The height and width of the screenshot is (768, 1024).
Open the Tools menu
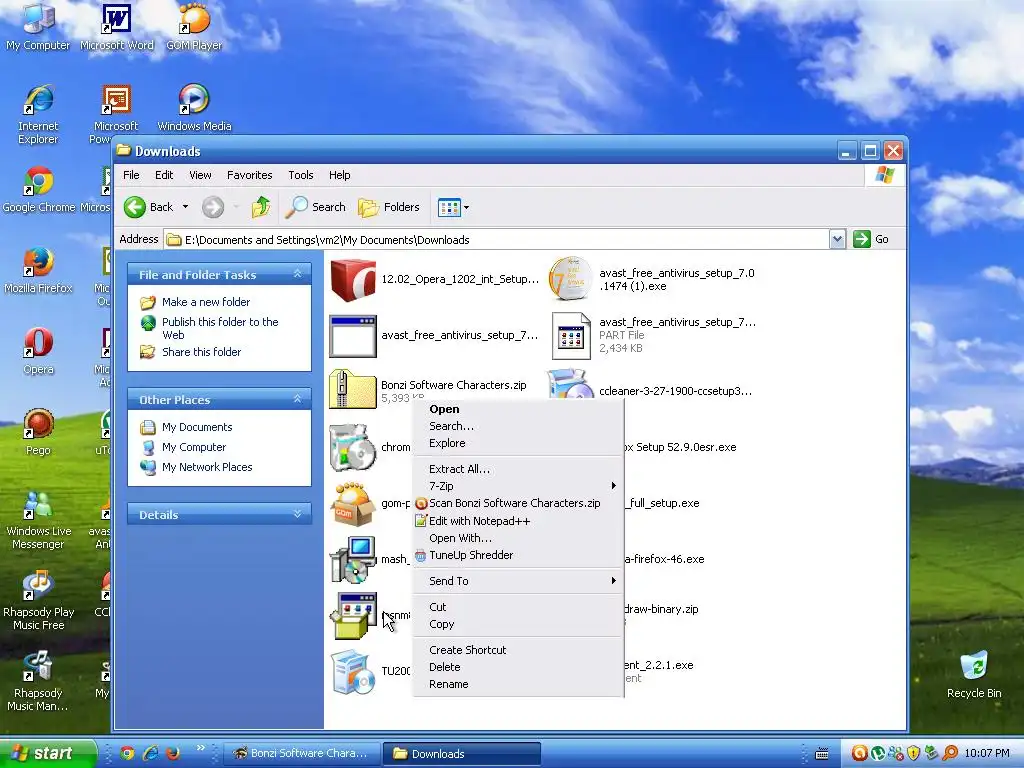(300, 175)
